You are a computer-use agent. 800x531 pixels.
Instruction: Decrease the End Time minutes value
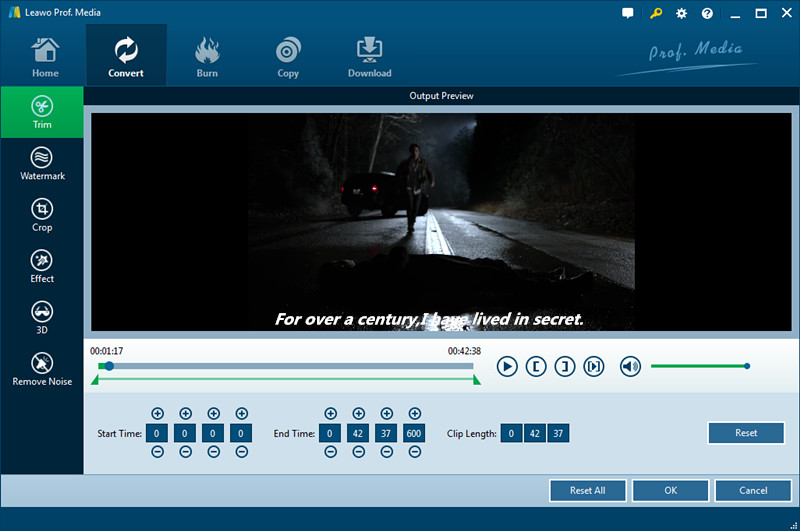[358, 452]
